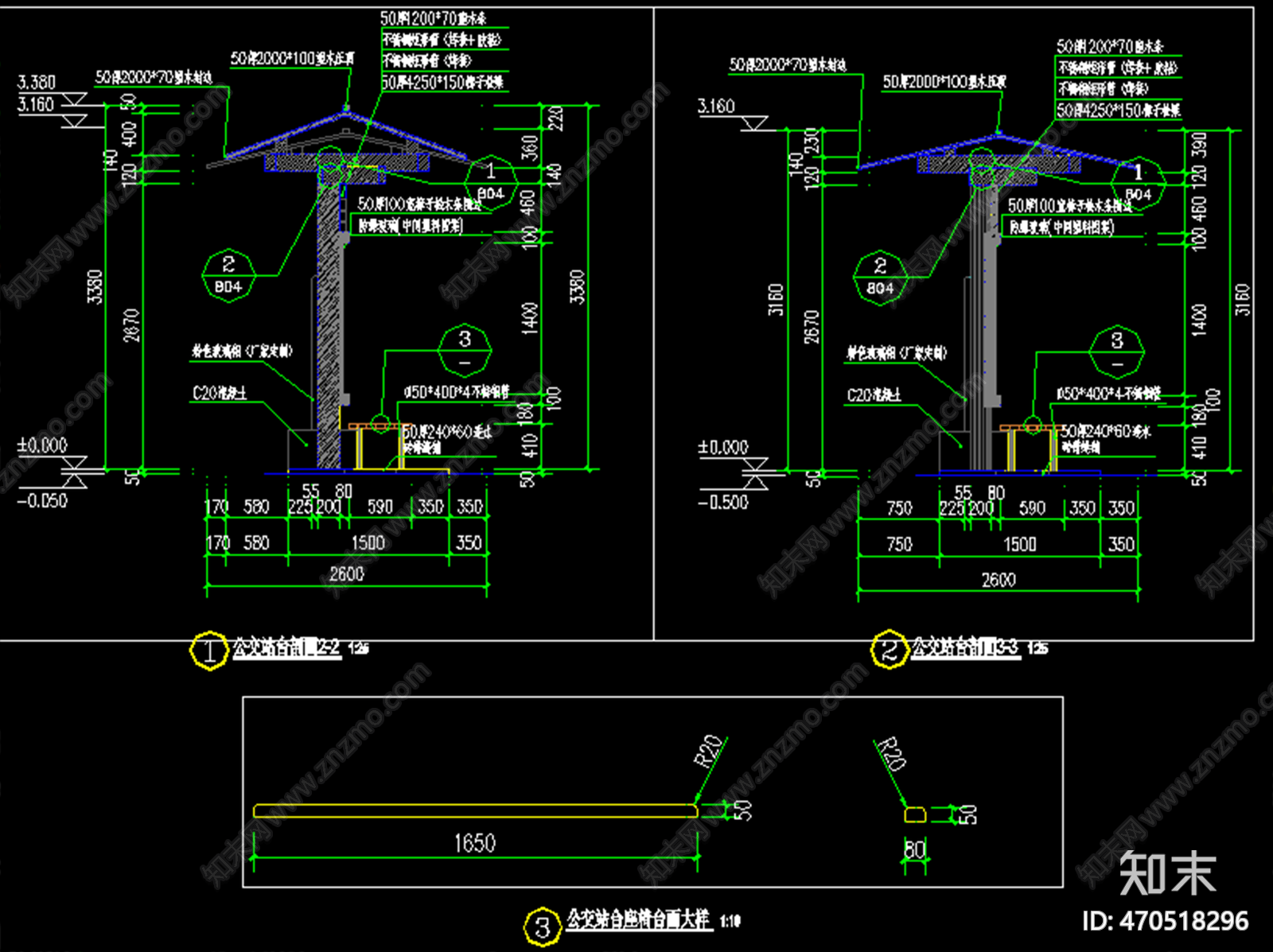Click callout bubble 3 in section 2-2
Image resolution: width=1273 pixels, height=952 pixels.
coord(465,351)
